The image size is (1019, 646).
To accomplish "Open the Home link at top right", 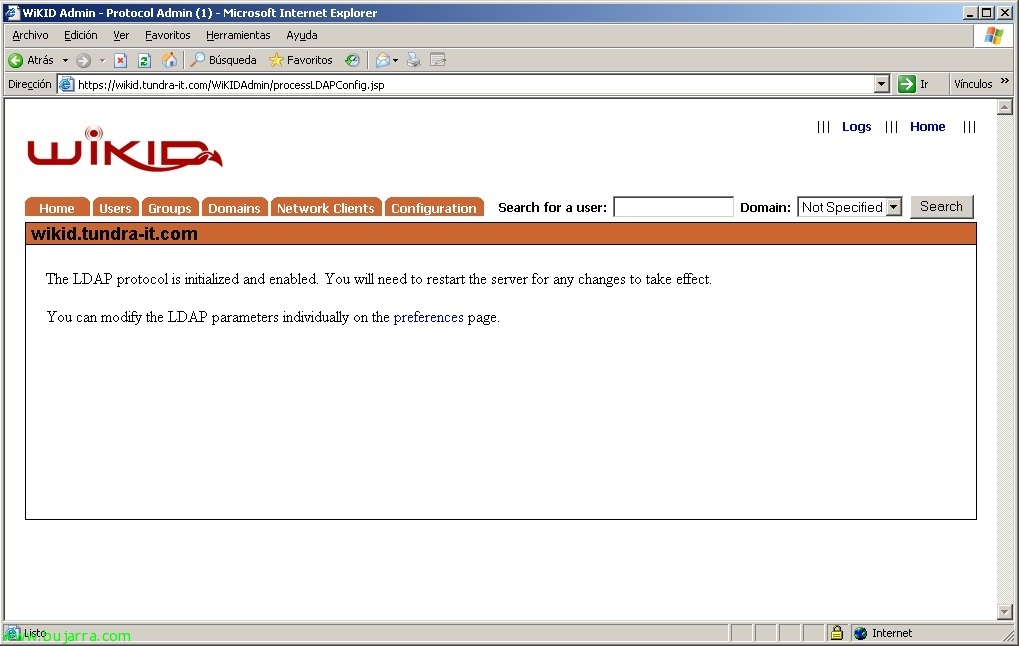I will tap(927, 127).
